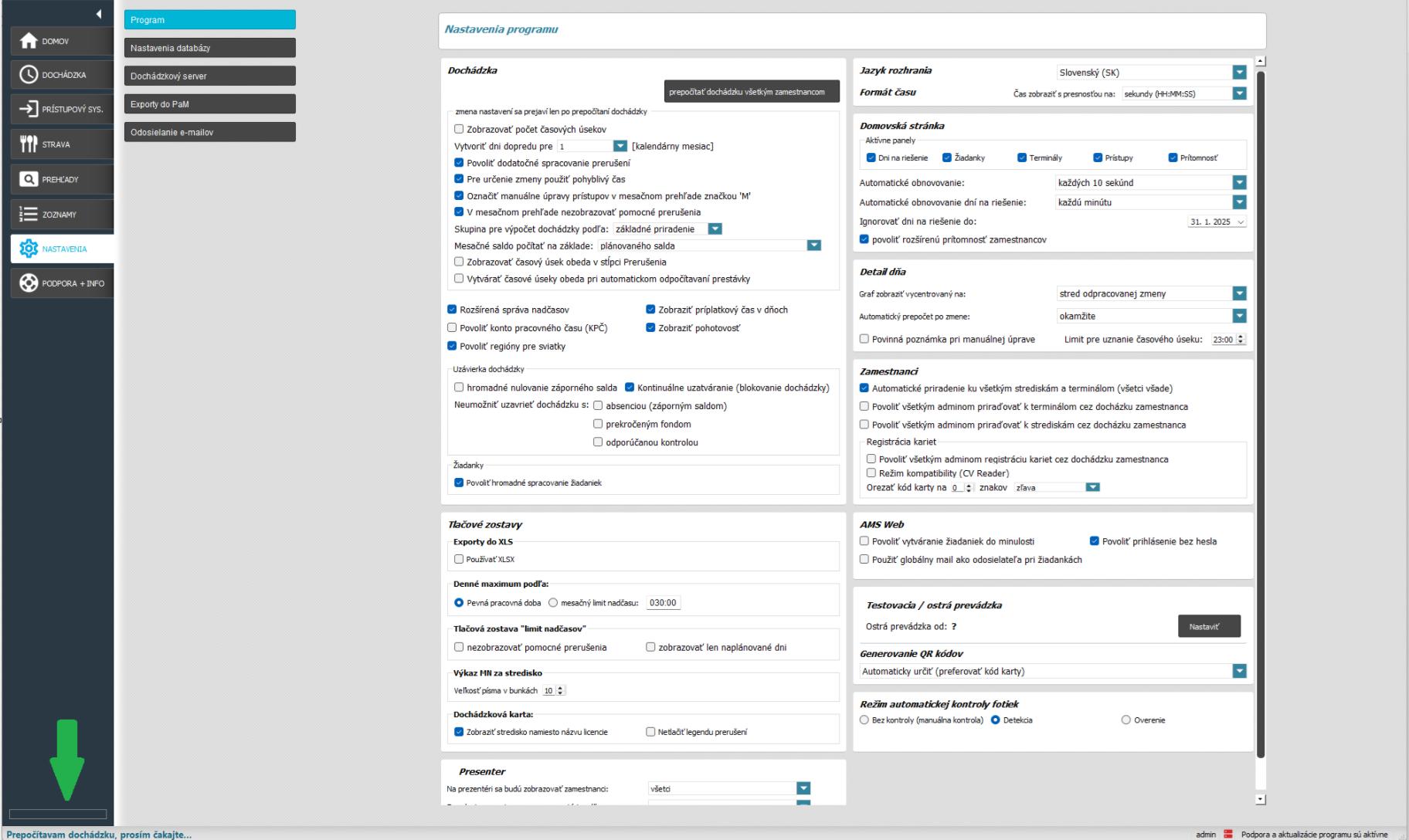The image size is (1409, 840).
Task: Open Nastavenia databázy tab
Action: (209, 48)
